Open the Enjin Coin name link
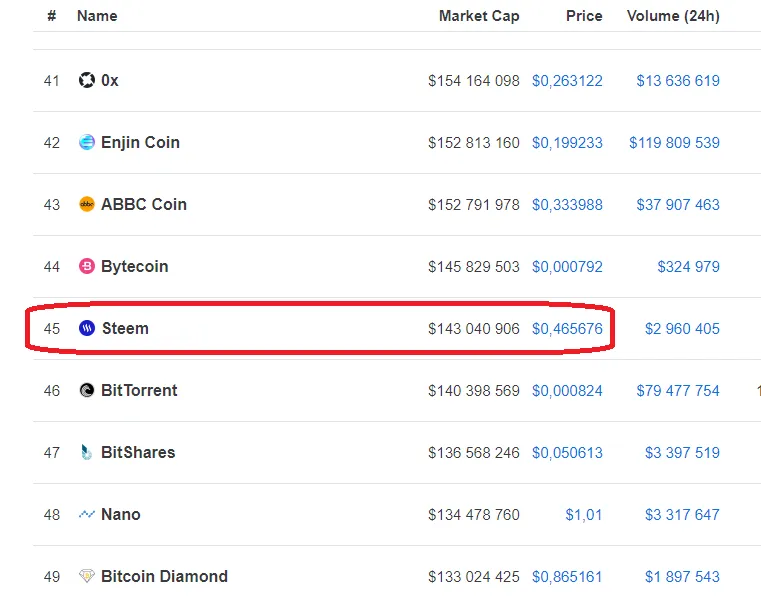761x602 pixels. tap(140, 142)
